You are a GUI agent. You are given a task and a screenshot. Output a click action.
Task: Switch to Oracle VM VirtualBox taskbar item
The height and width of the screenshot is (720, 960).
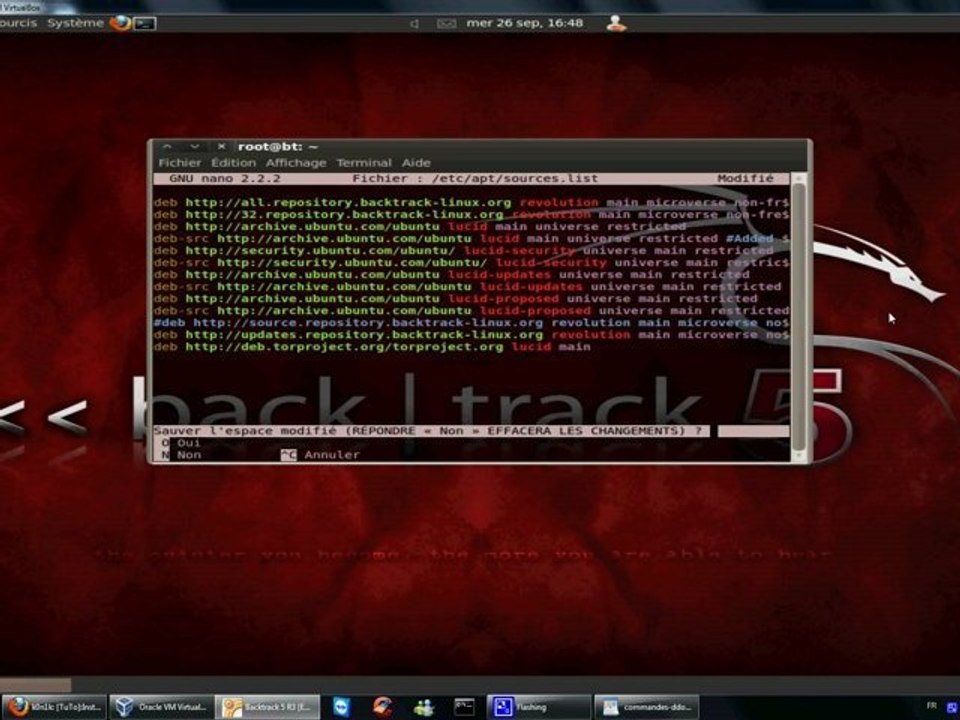tap(162, 707)
